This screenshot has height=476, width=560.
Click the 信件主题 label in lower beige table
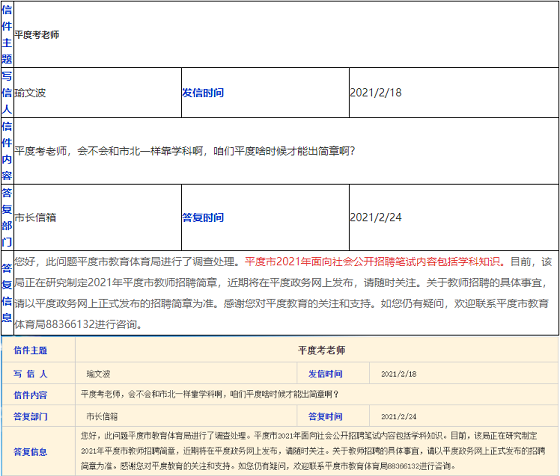coord(30,350)
